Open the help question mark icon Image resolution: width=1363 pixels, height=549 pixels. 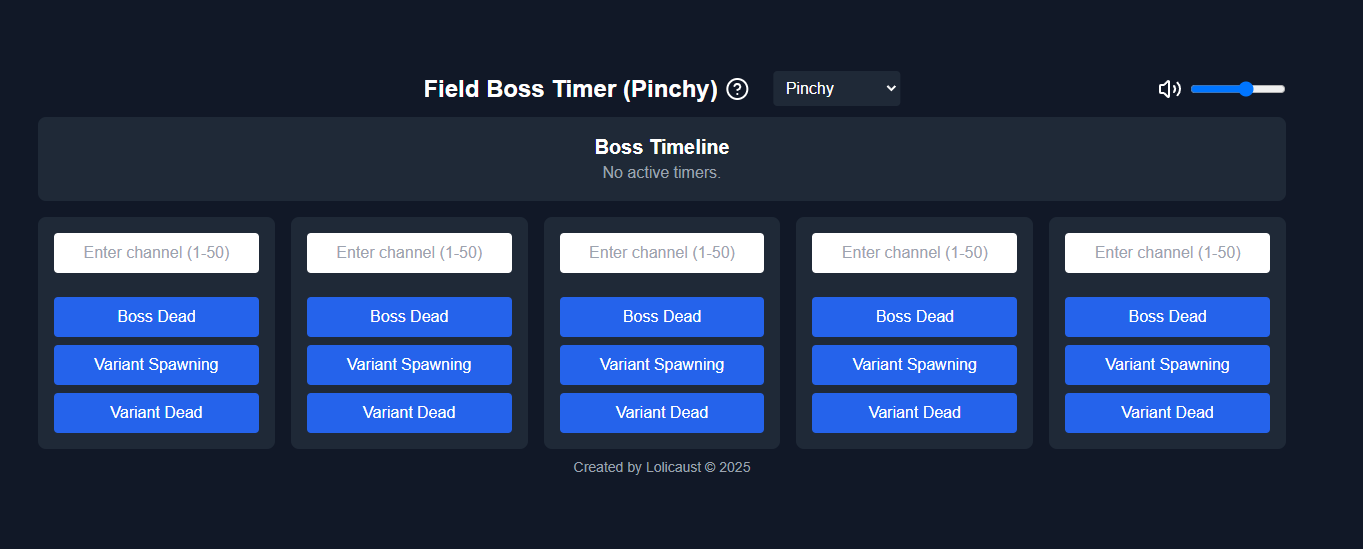tap(737, 89)
